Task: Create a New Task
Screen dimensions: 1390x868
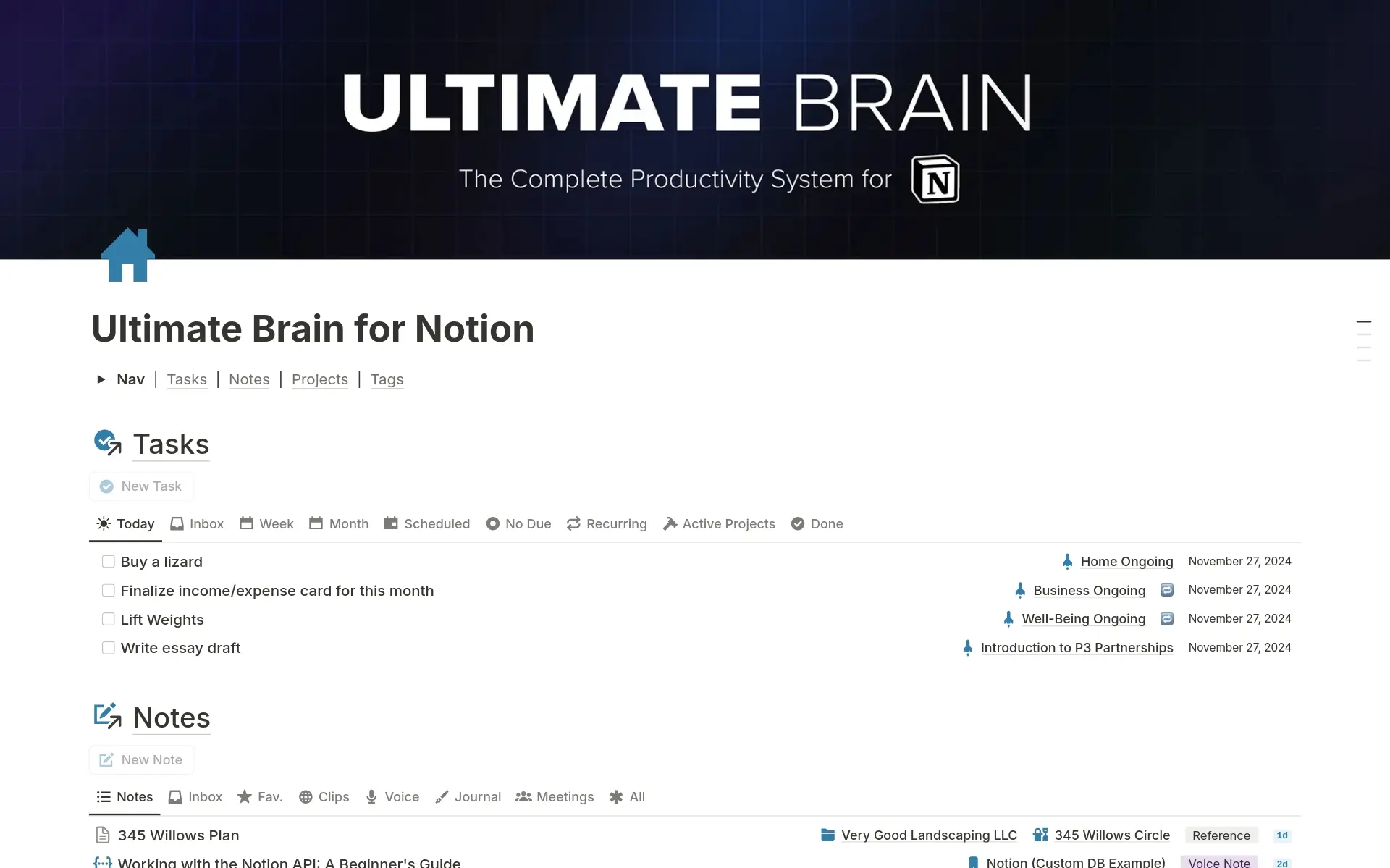Action: tap(141, 486)
